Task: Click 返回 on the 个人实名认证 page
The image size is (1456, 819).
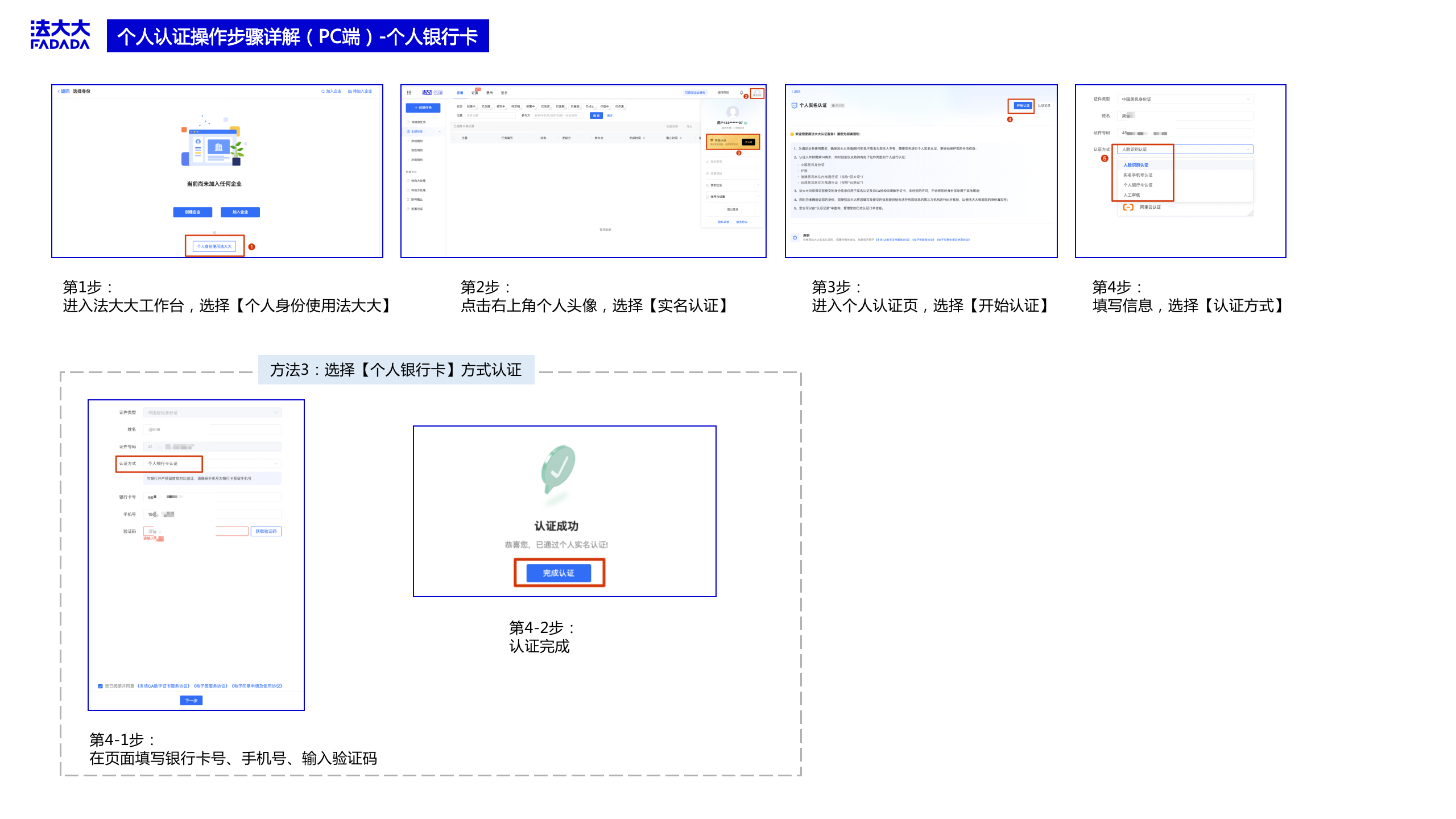Action: pyautogui.click(x=796, y=92)
